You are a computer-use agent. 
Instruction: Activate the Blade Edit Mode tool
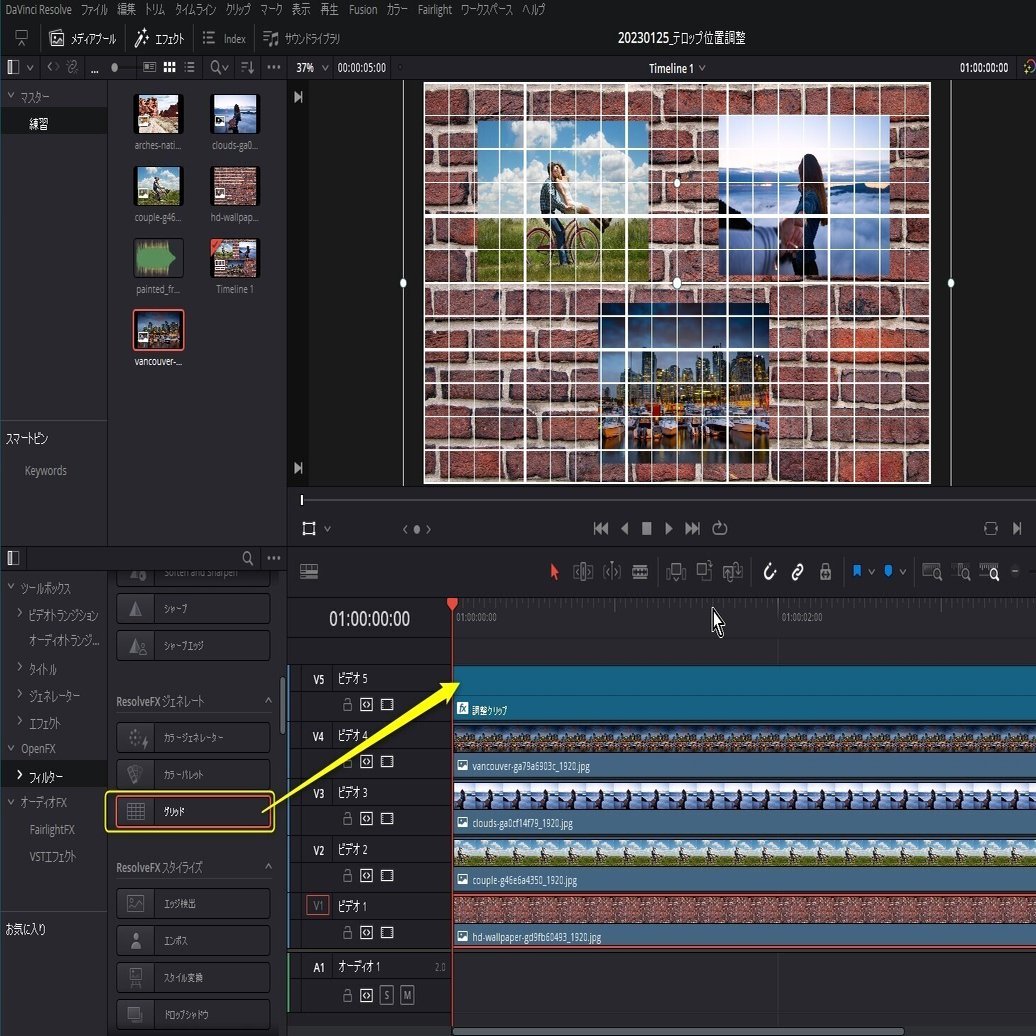pyautogui.click(x=640, y=572)
